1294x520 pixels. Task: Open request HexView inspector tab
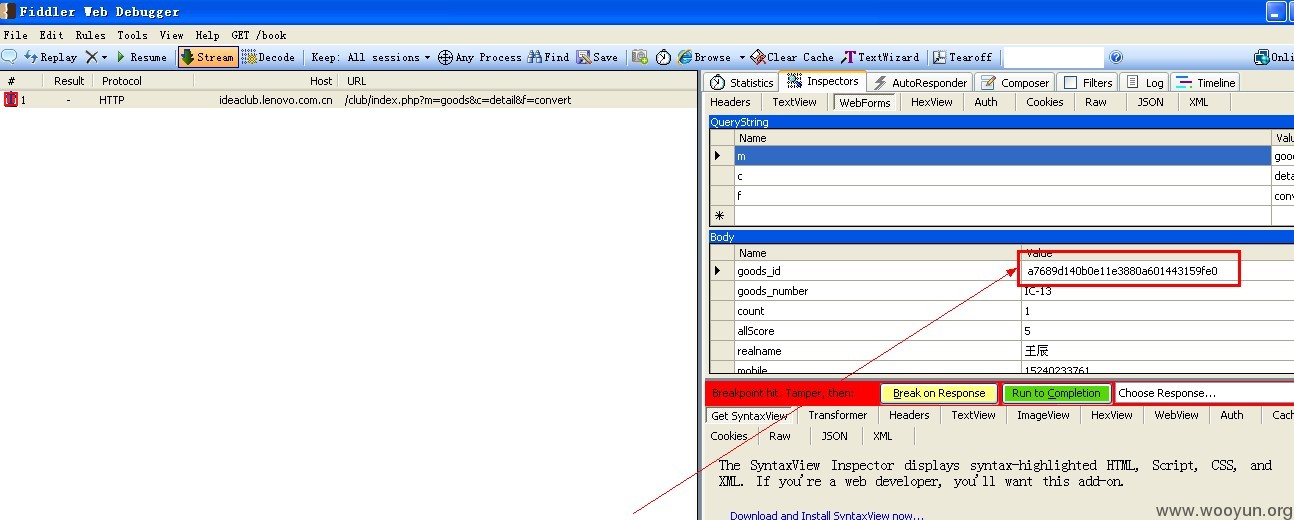coord(932,102)
